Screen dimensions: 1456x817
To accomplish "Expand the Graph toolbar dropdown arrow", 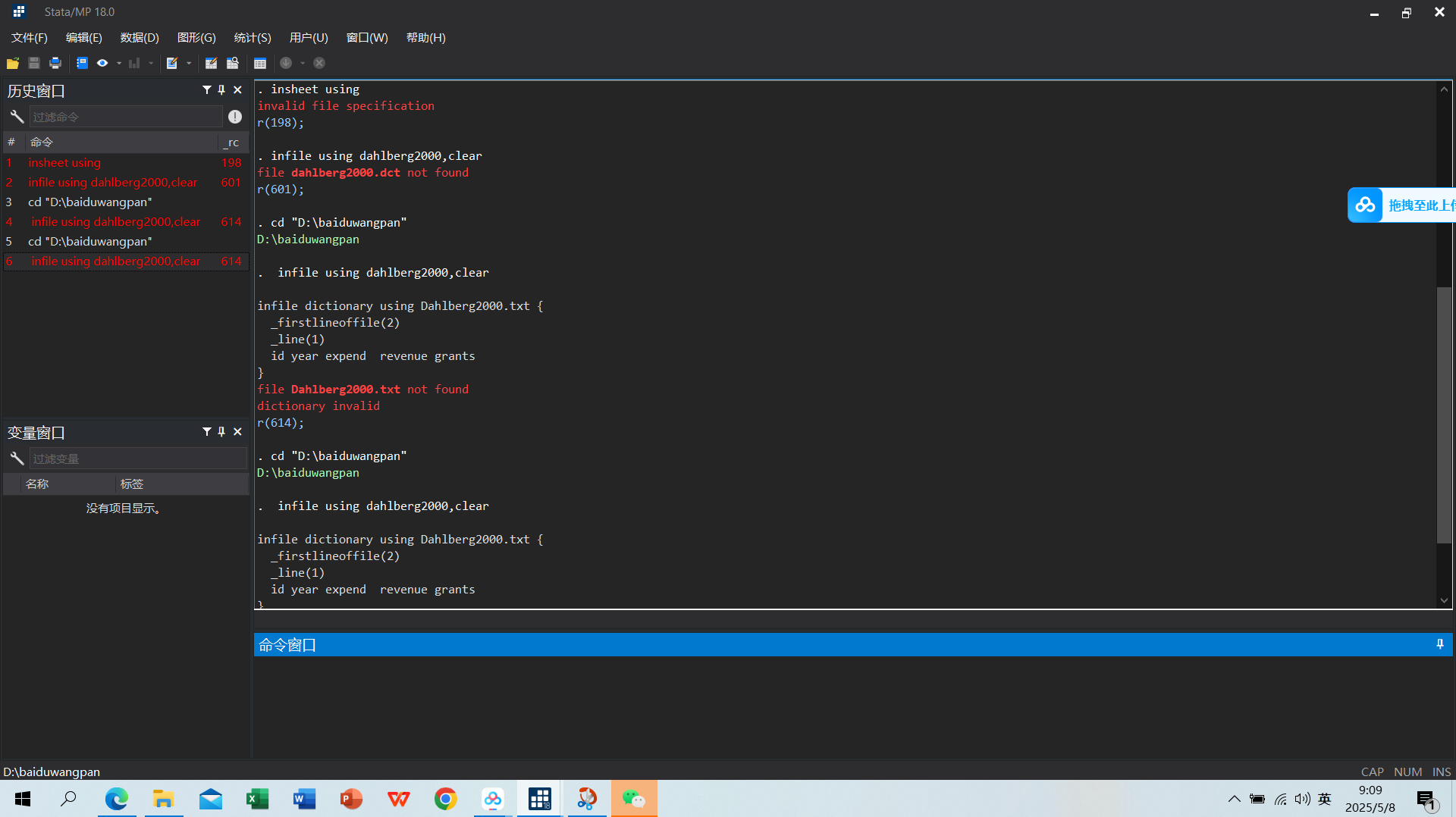I will pos(151,63).
